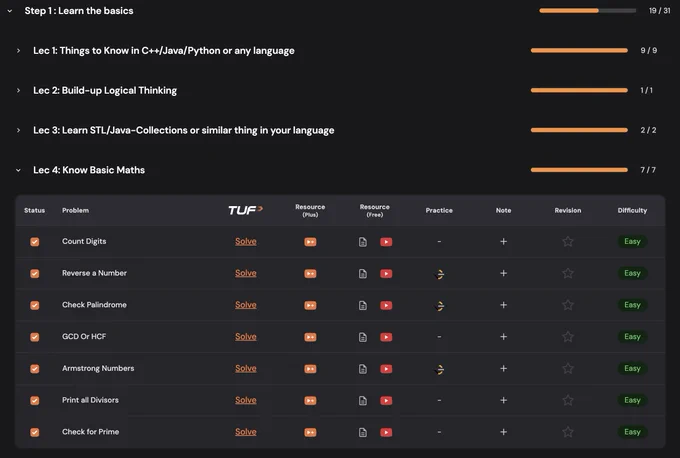680x458 pixels.
Task: Play the YouTube video for Count Digits
Action: point(386,242)
